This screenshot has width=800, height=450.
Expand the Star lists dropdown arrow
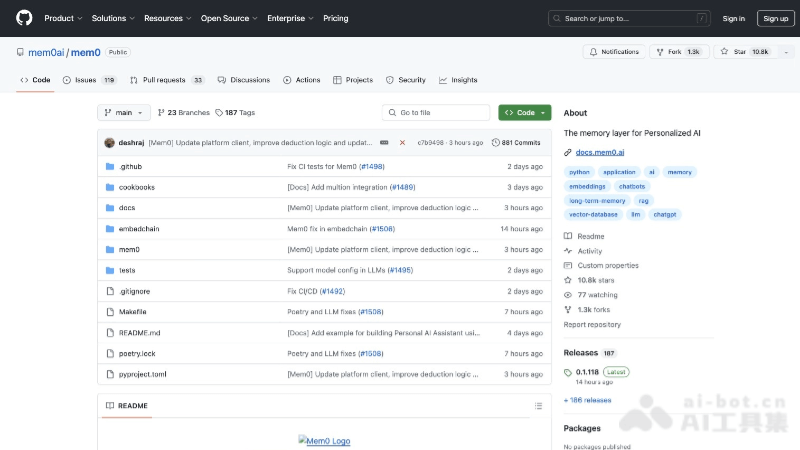click(x=786, y=52)
